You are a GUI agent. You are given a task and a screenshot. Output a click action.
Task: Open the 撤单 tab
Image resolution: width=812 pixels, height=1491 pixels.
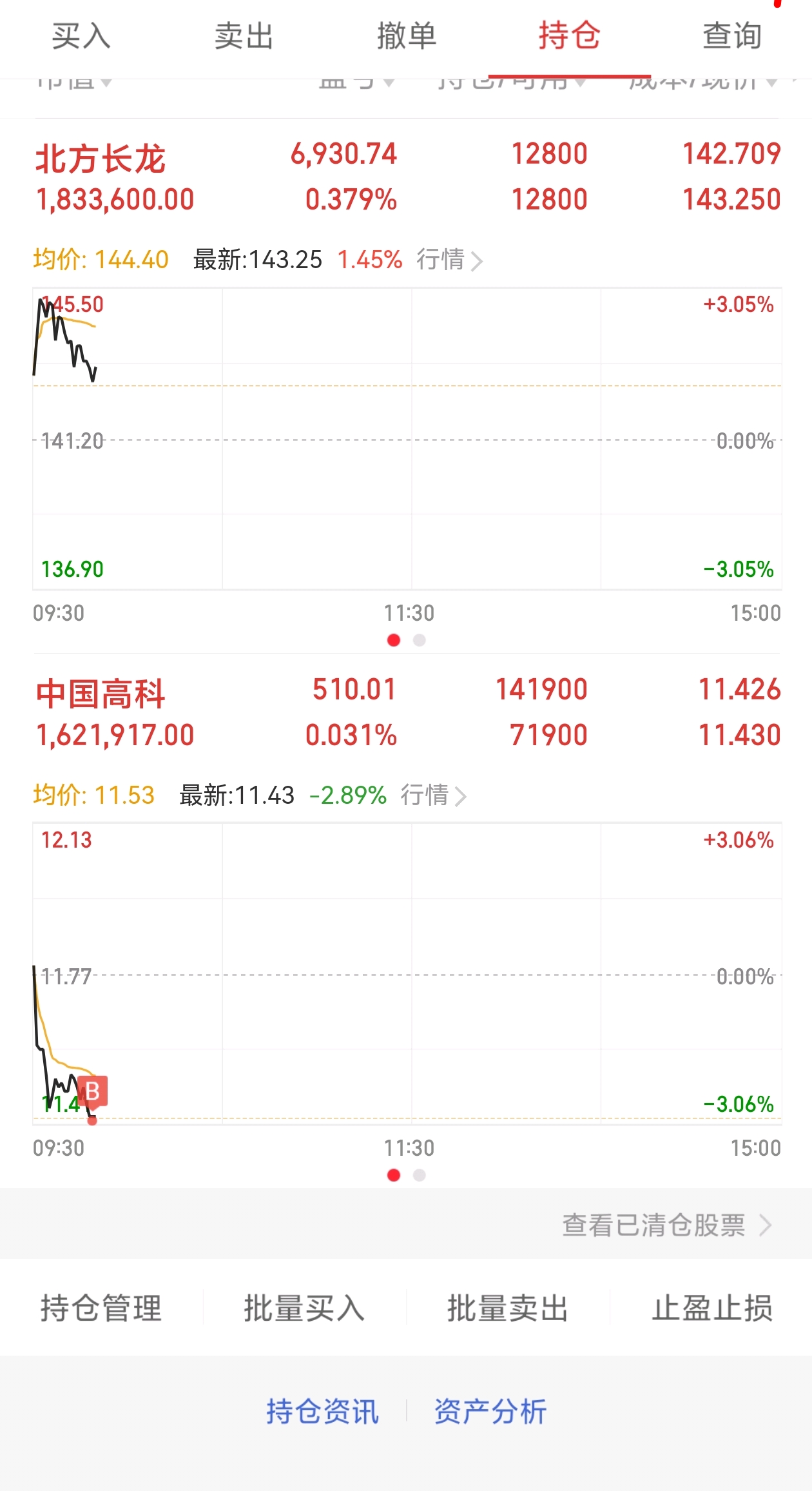(x=407, y=36)
